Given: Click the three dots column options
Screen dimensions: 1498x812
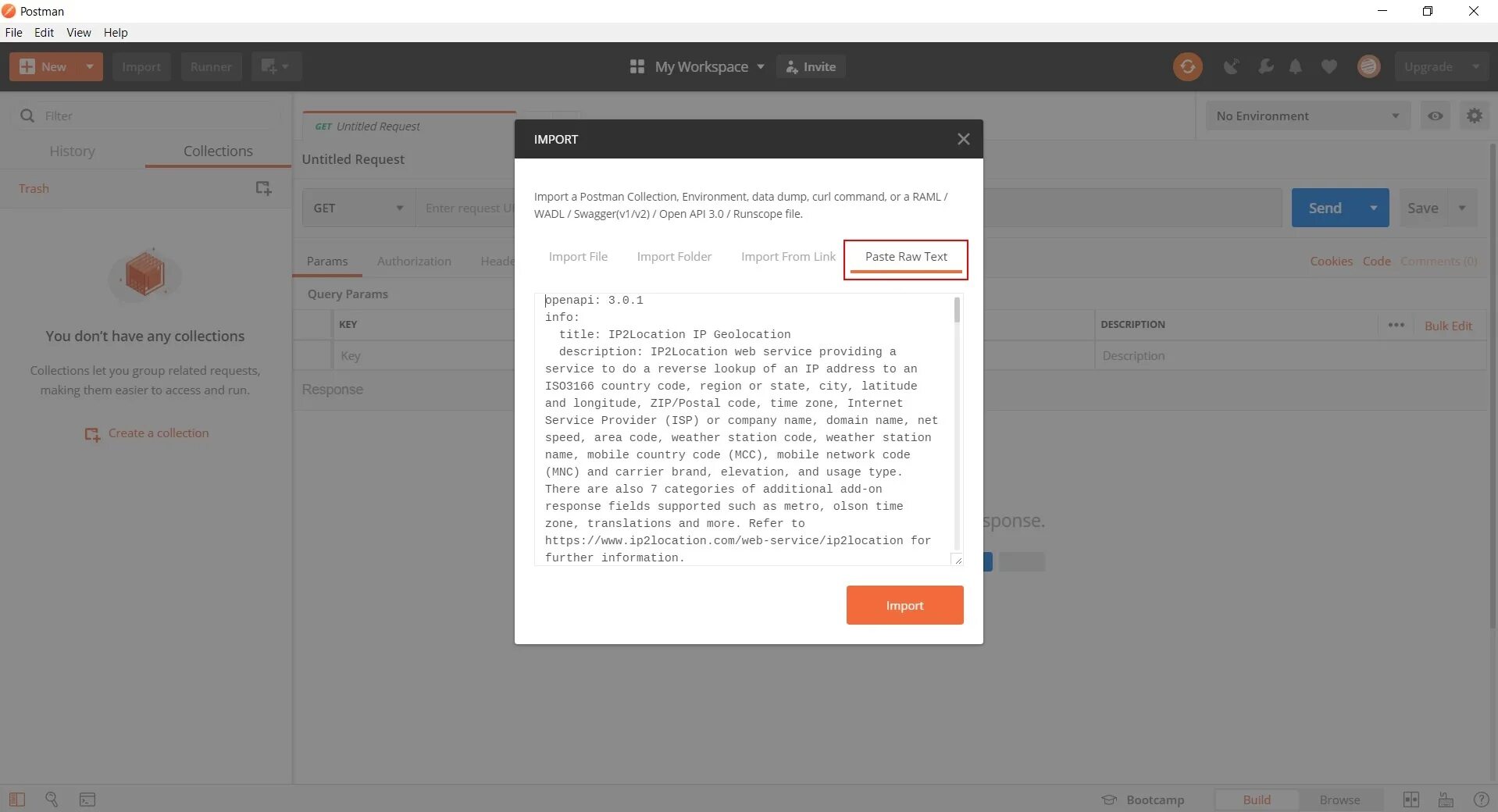Looking at the screenshot, I should [x=1396, y=325].
